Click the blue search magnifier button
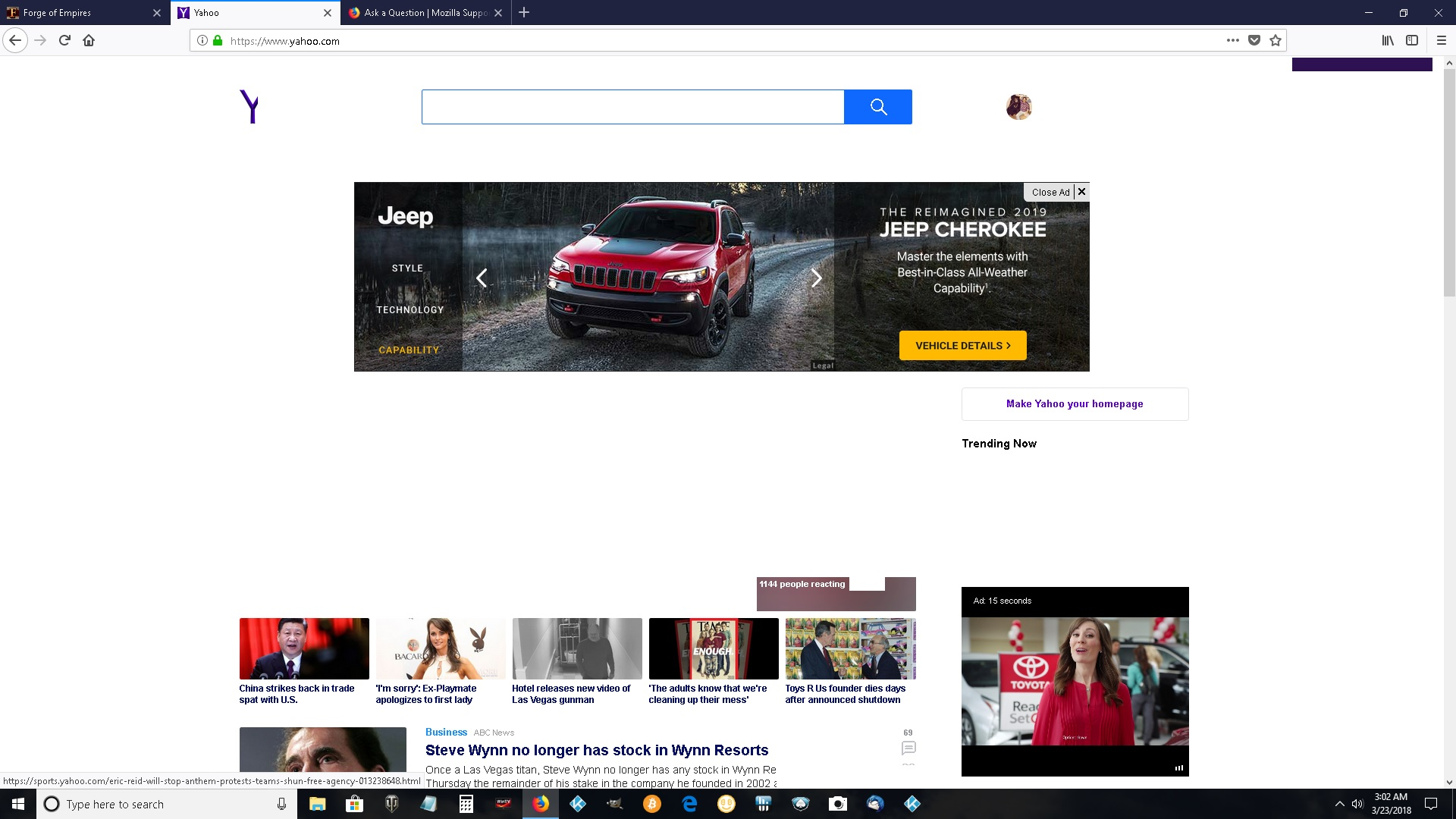 (878, 107)
